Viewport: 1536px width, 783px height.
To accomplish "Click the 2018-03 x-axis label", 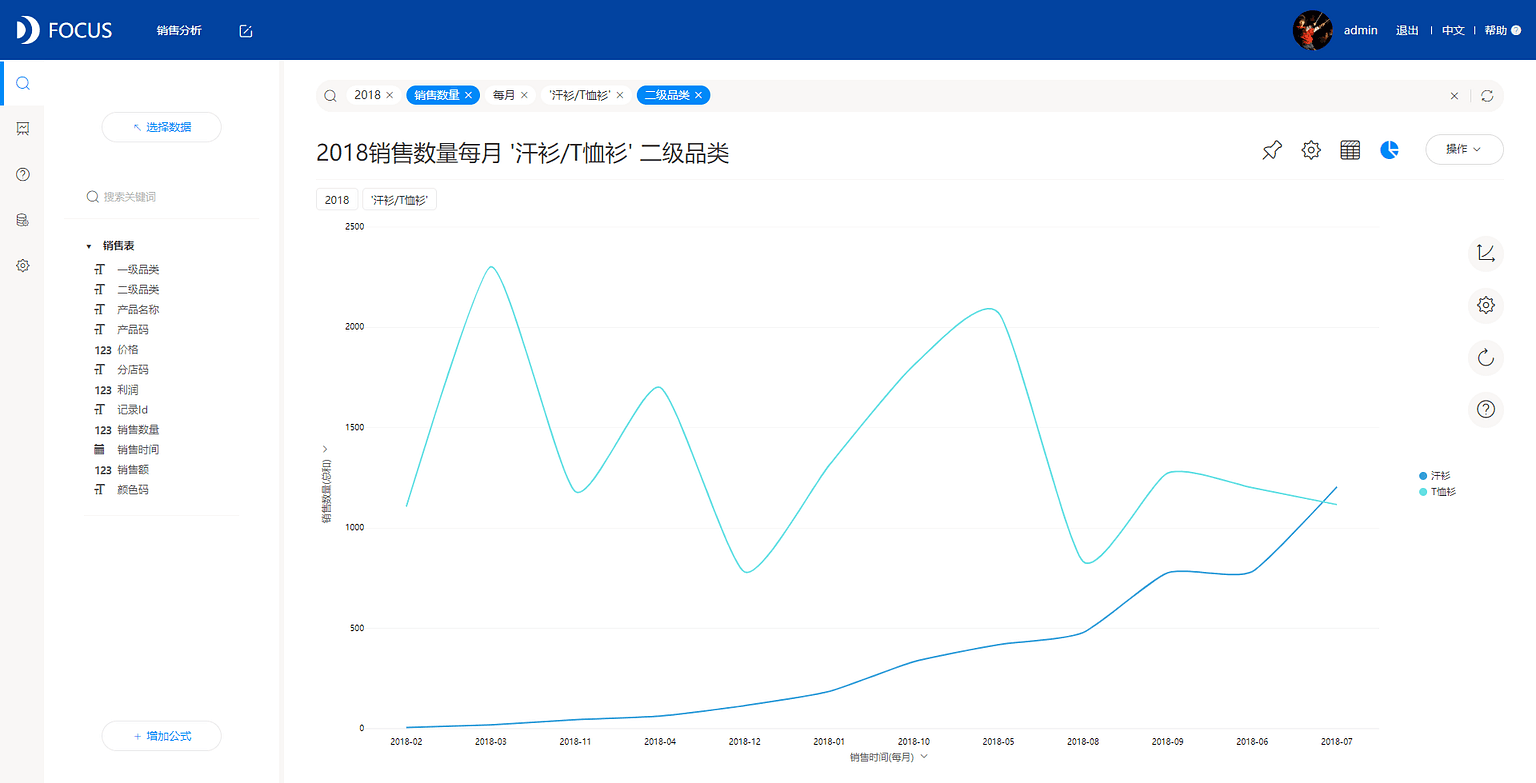I will (491, 742).
